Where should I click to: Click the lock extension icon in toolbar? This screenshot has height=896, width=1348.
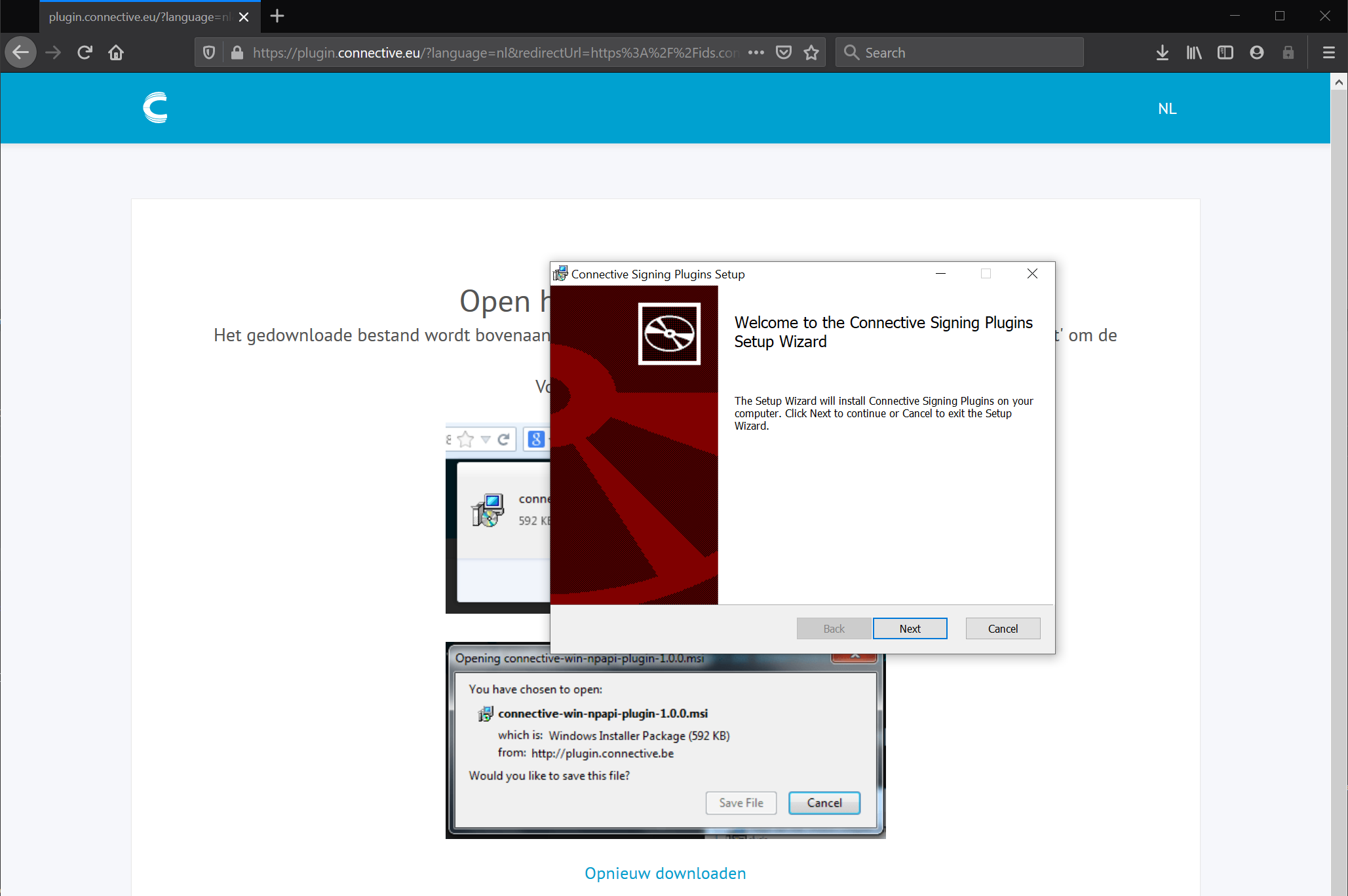click(1288, 52)
